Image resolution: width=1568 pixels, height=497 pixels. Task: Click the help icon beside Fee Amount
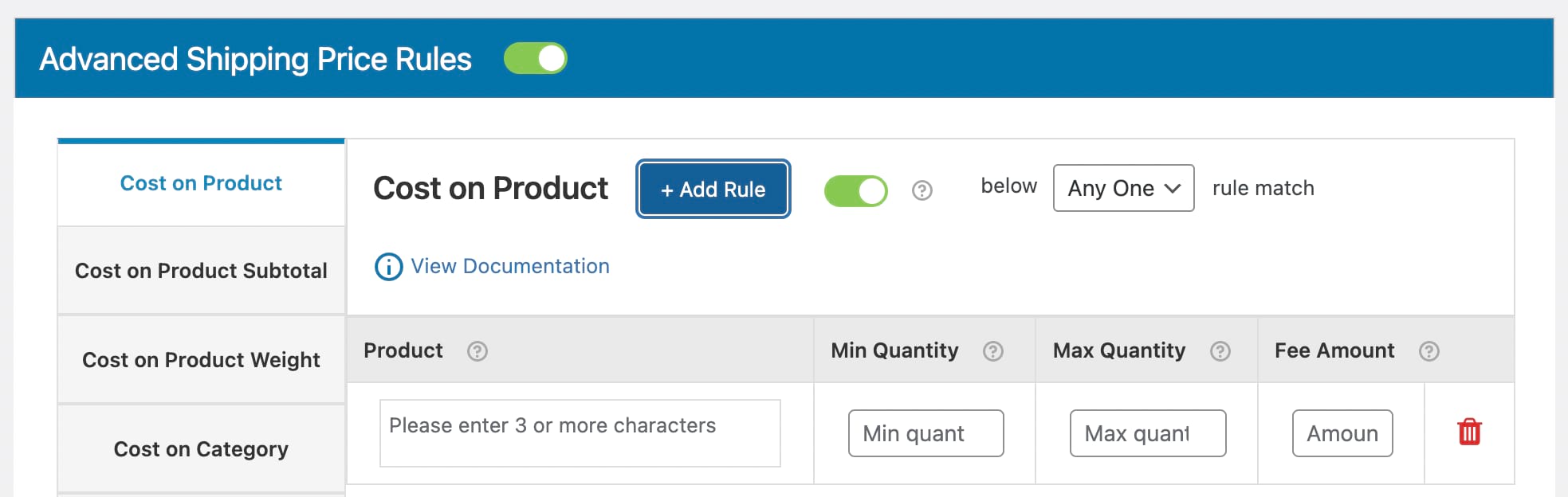tap(1428, 350)
